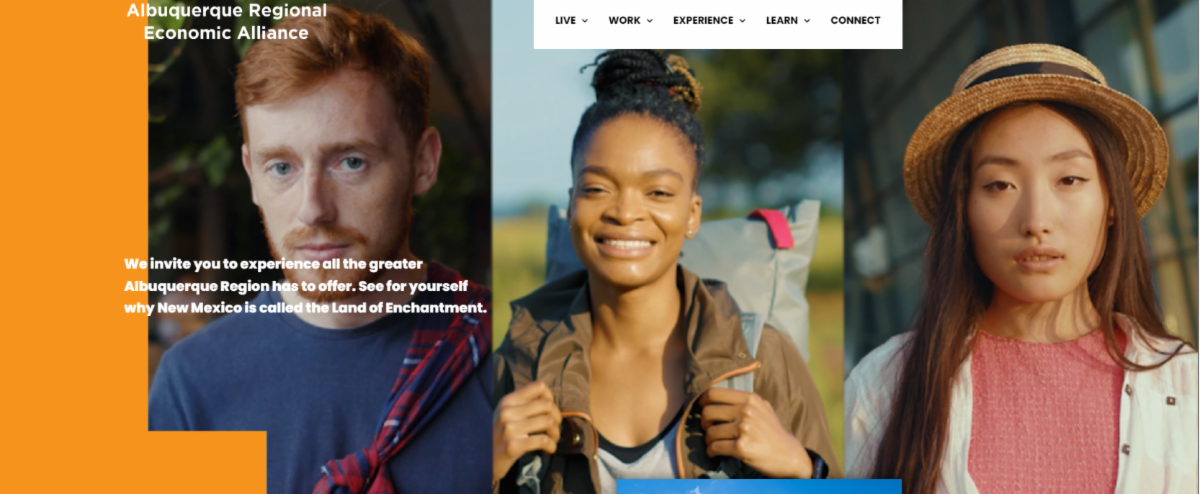Click the orange square below the man's portrait
The image size is (1200, 494).
[207, 462]
